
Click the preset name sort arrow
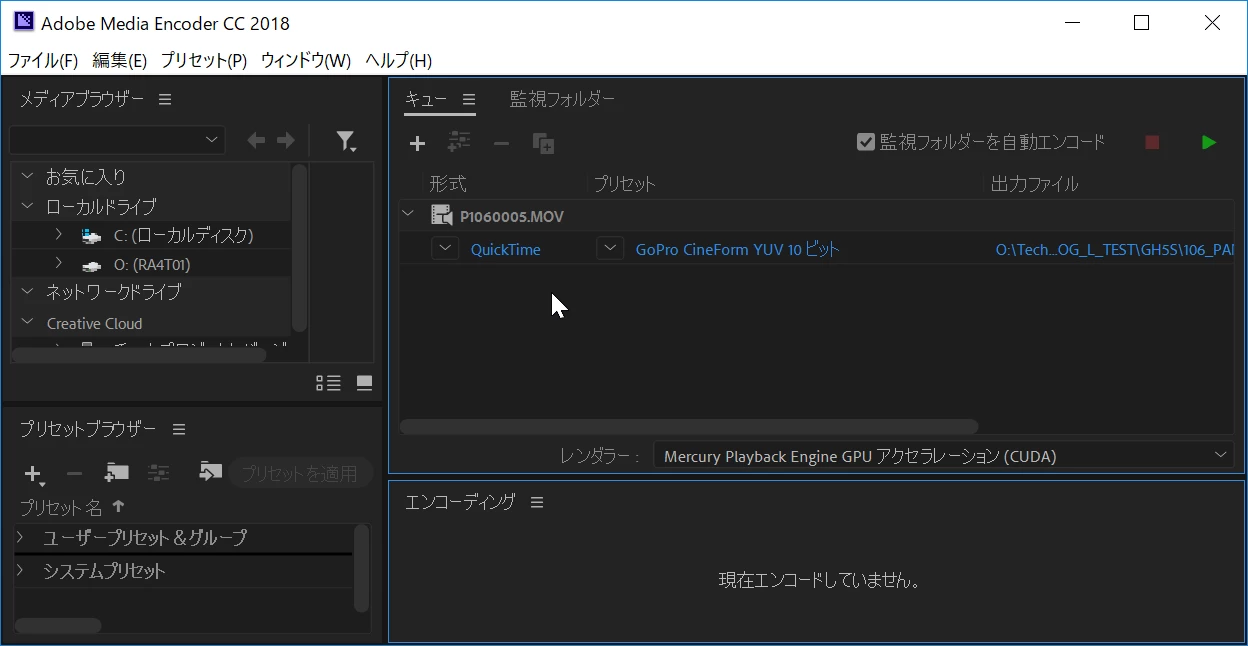[x=118, y=507]
